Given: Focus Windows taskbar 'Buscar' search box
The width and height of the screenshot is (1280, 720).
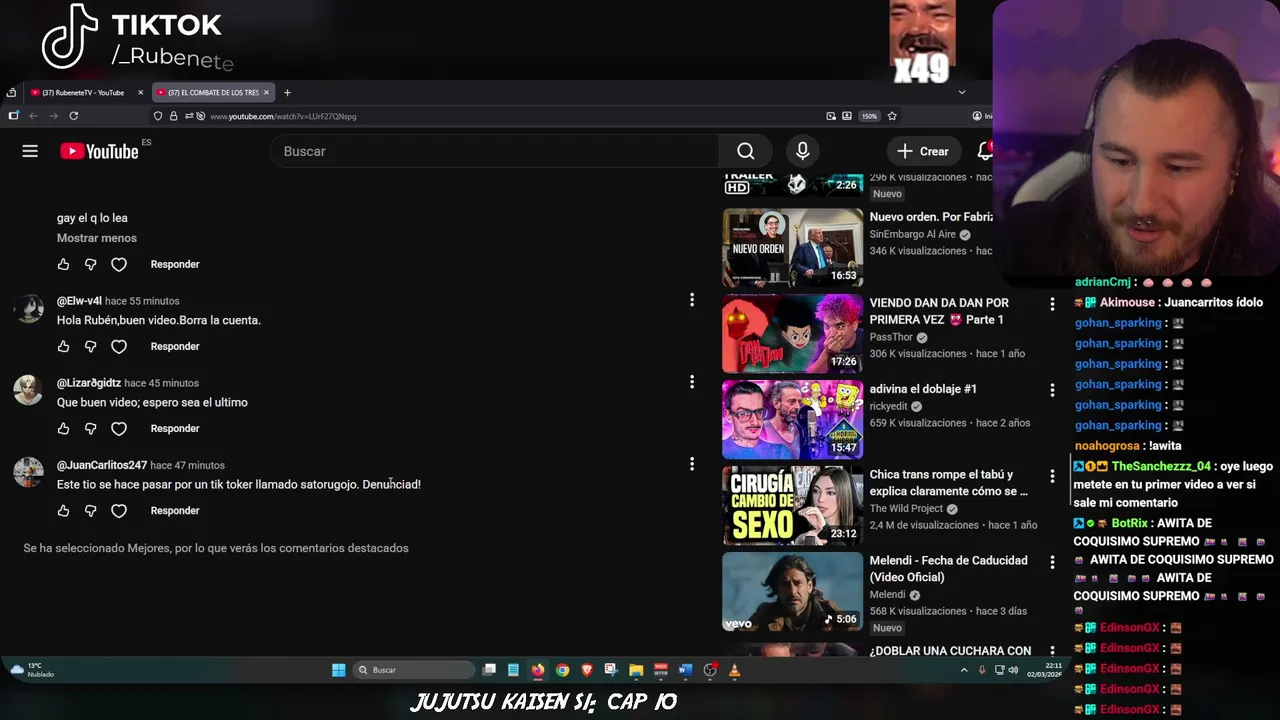Looking at the screenshot, I should [x=415, y=670].
